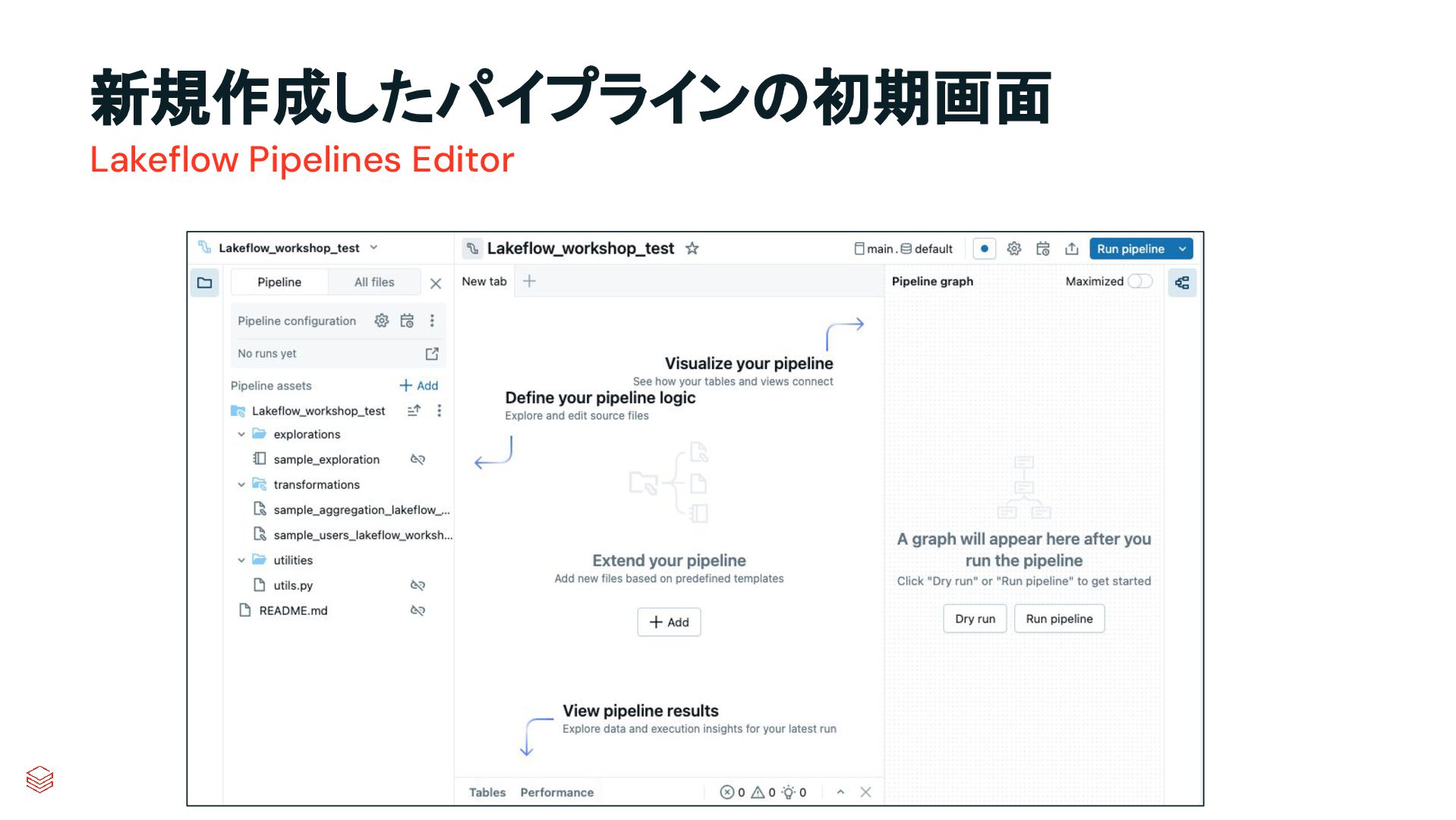Toggle the Maximized switch for Pipeline graph
Viewport: 1456px width, 820px height.
point(1140,281)
